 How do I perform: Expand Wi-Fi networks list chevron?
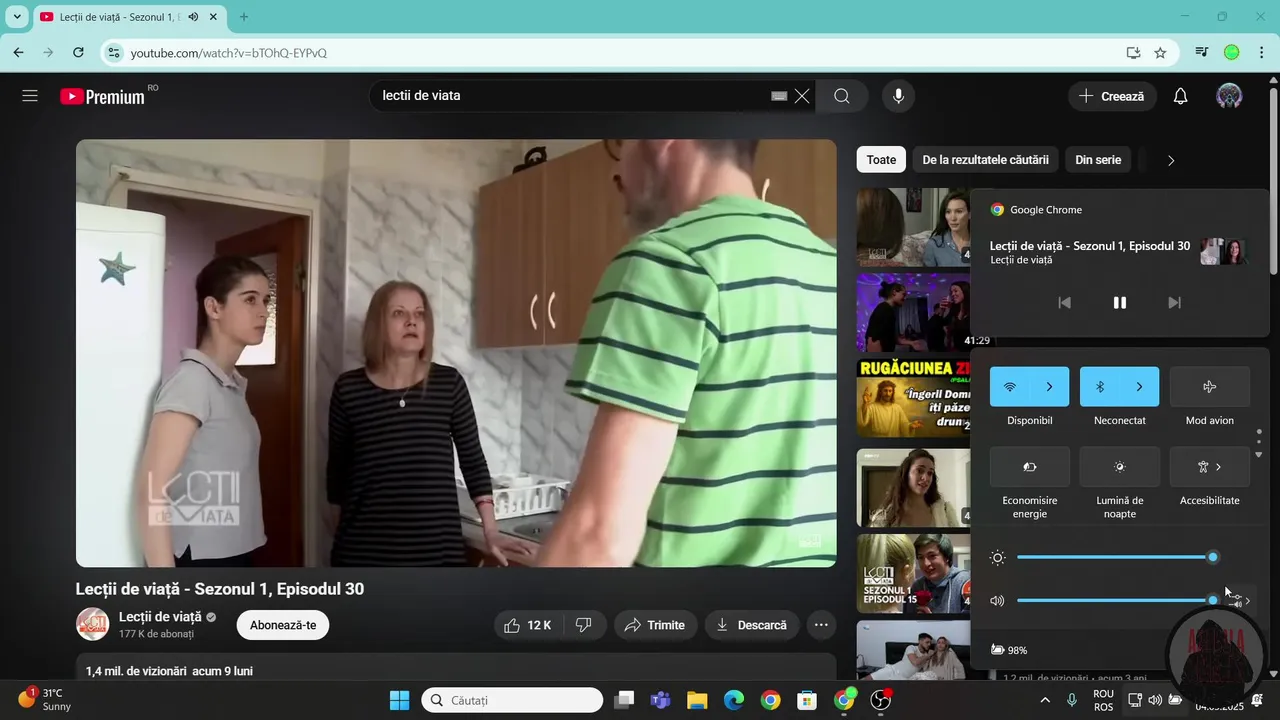1050,387
